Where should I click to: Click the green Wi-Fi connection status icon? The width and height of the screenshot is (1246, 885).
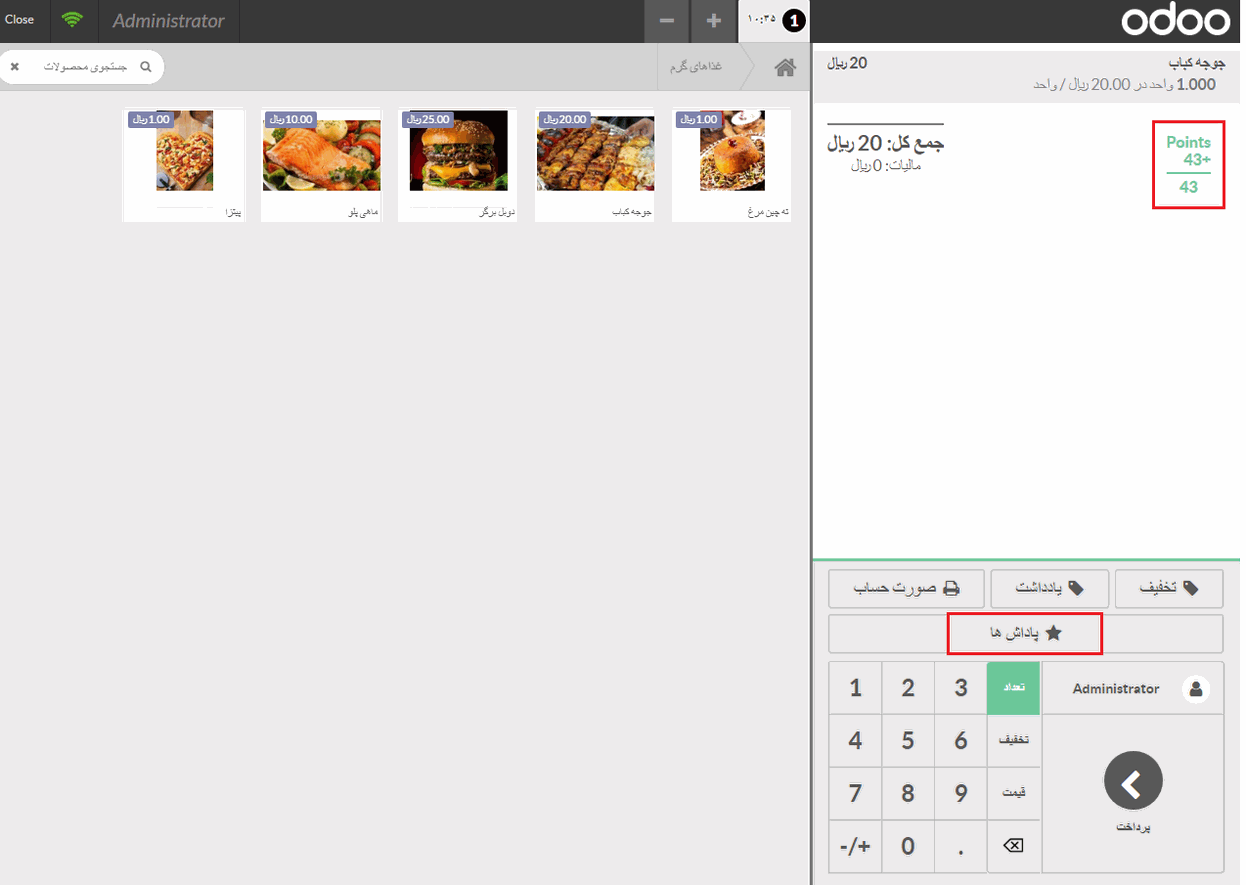click(72, 20)
